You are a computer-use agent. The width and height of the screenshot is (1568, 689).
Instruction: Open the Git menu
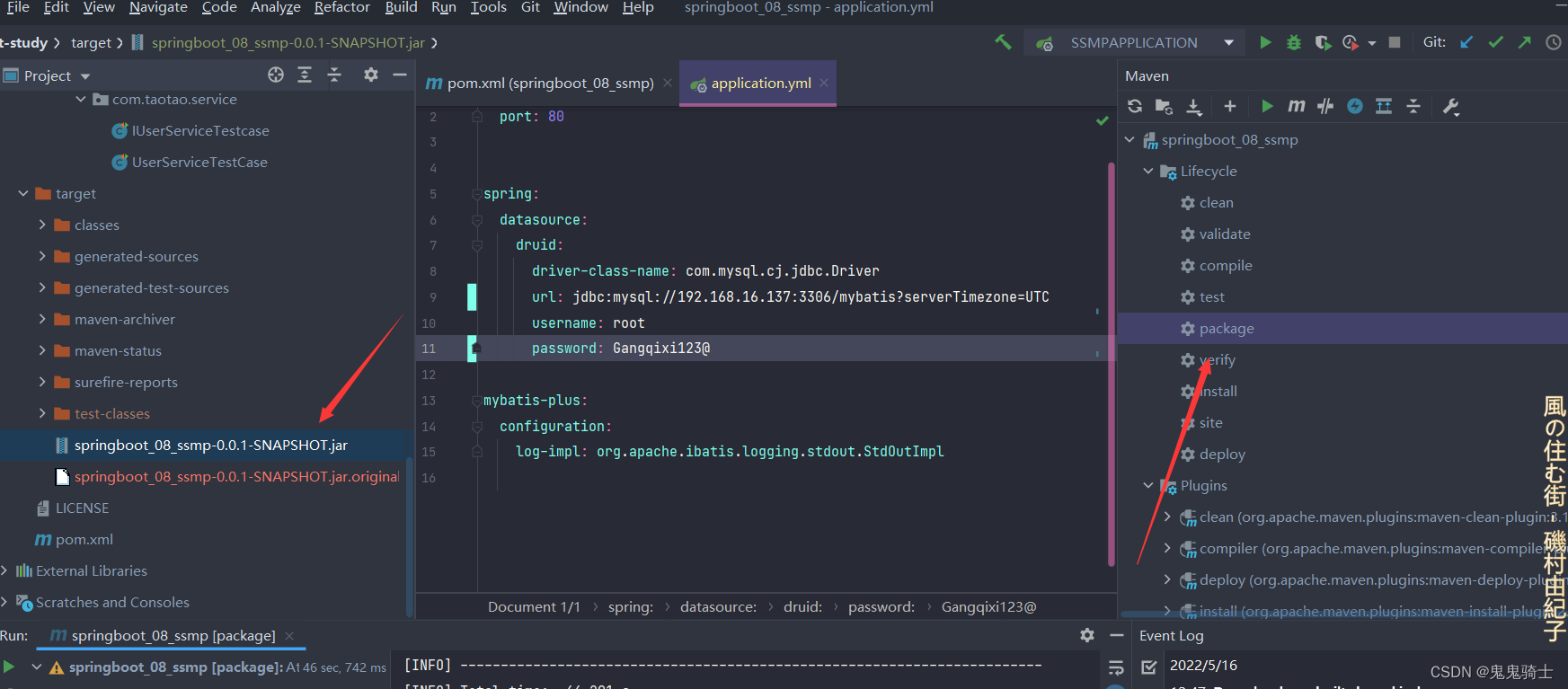pos(530,7)
